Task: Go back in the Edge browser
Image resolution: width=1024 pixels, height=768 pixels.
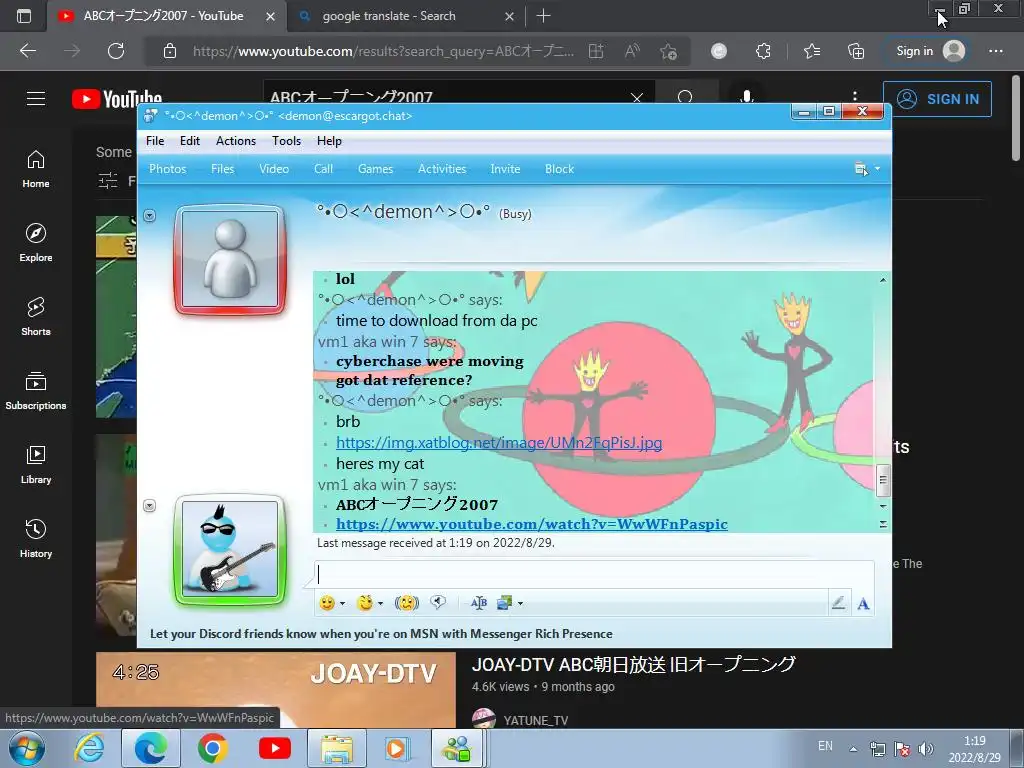Action: 28,51
